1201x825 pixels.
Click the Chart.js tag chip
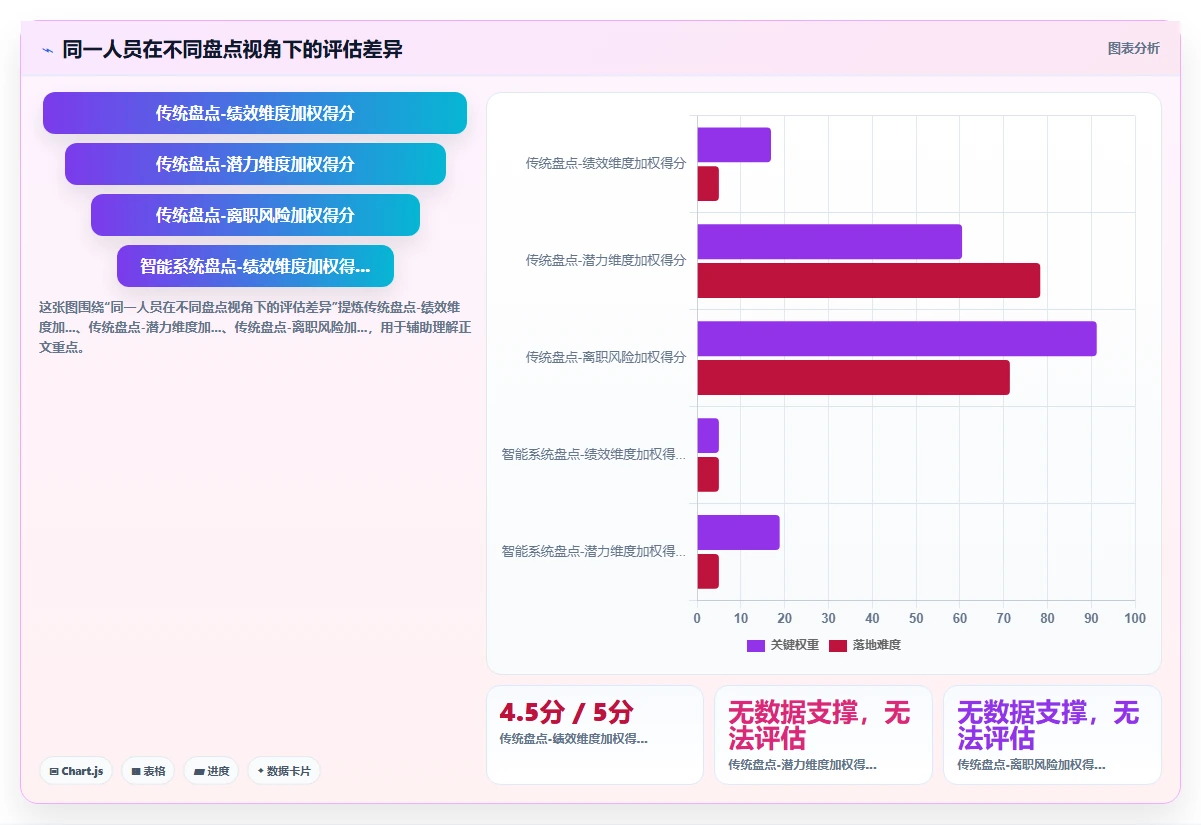pos(76,771)
